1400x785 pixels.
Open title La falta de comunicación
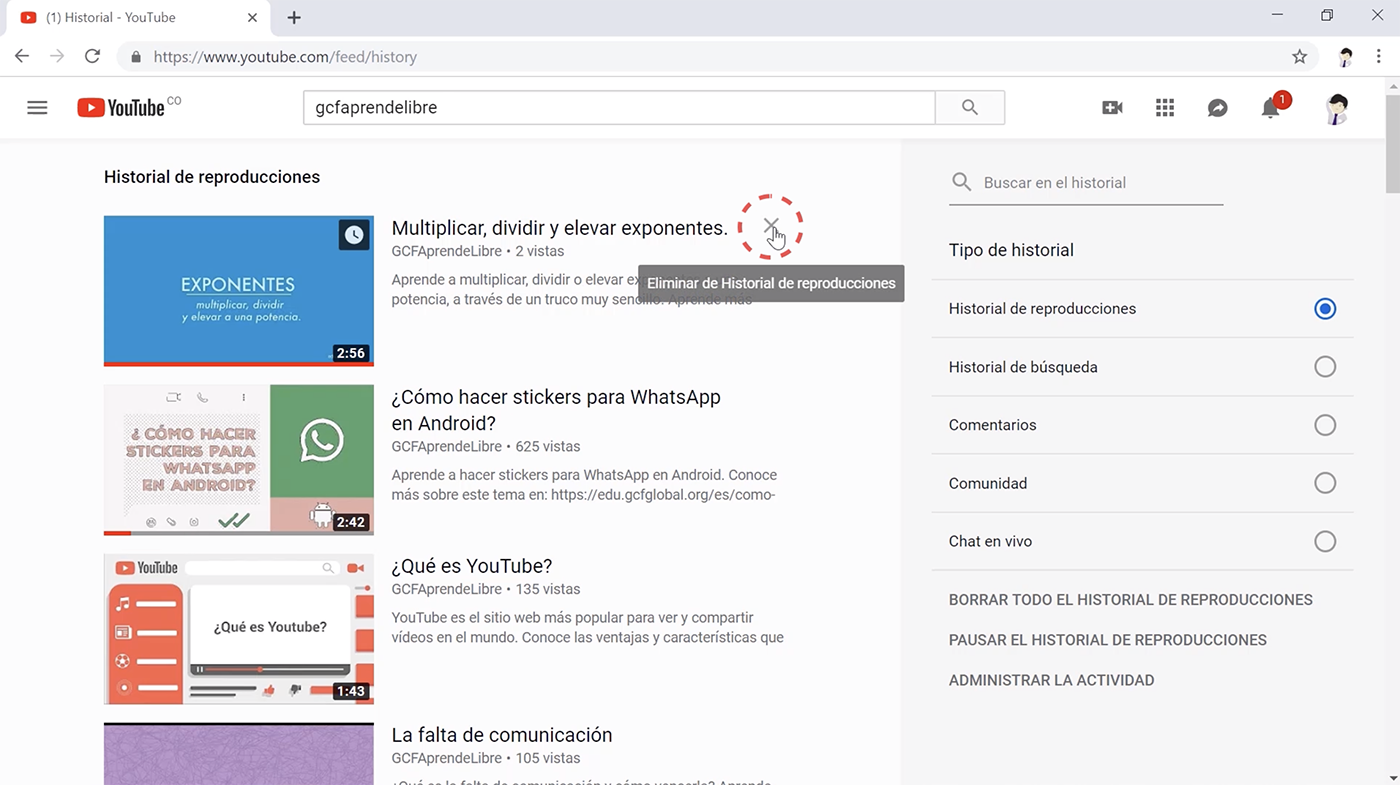coord(502,735)
